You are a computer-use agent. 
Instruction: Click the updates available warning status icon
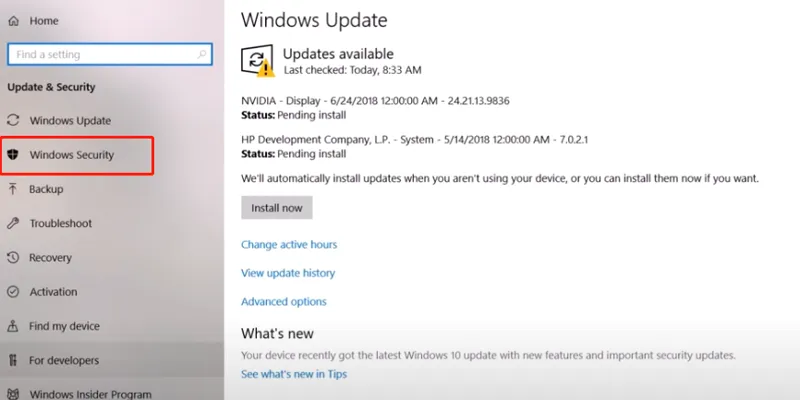tap(258, 61)
